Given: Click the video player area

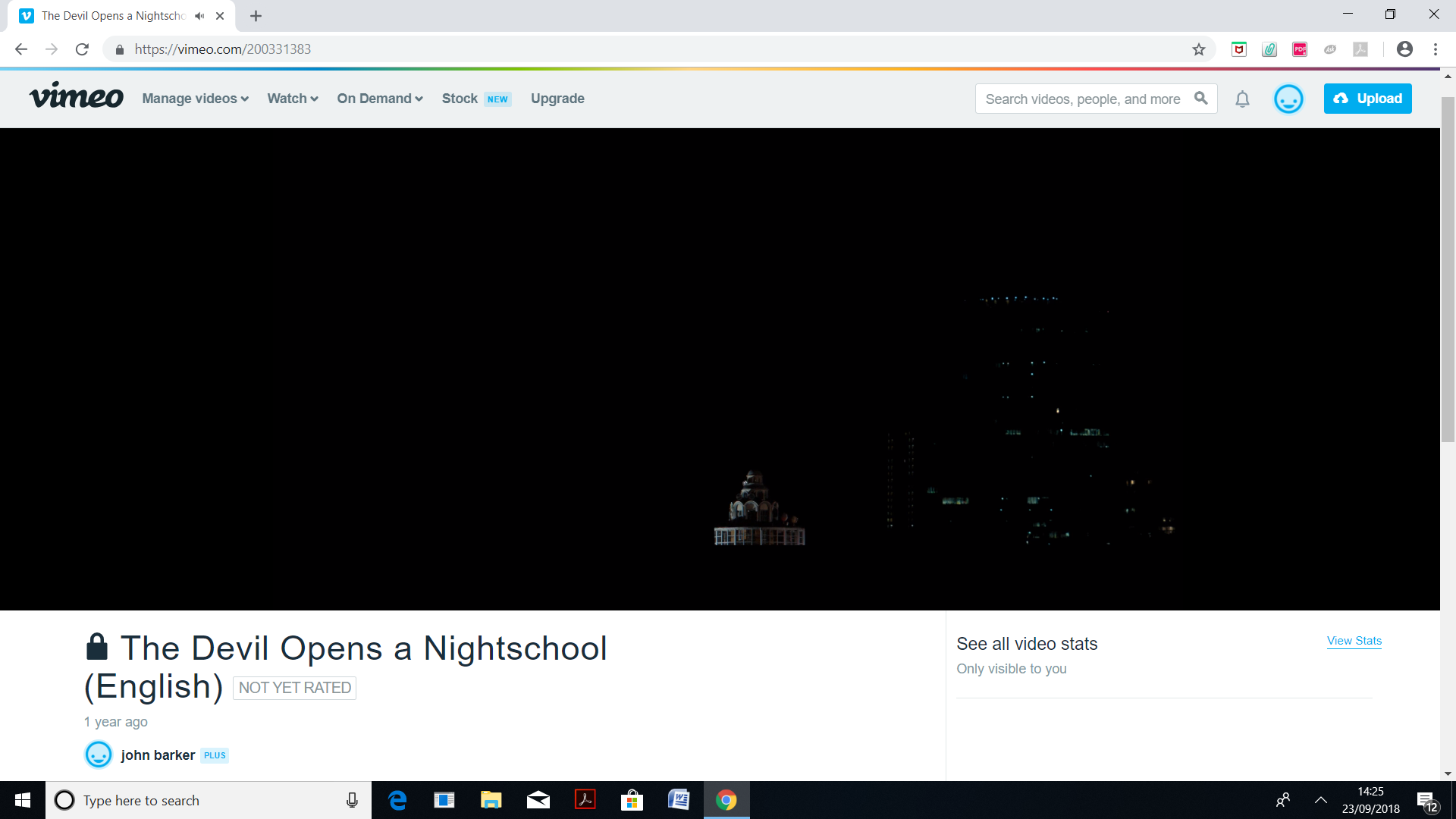Looking at the screenshot, I should 720,369.
